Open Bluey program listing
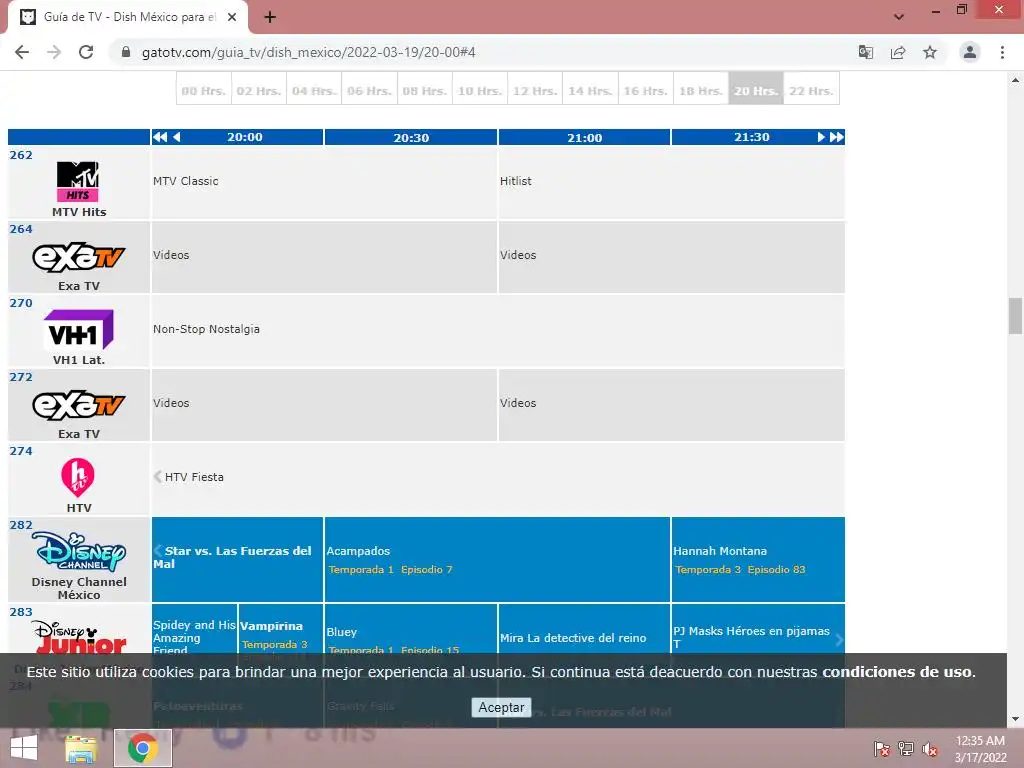1024x768 pixels. (x=342, y=632)
